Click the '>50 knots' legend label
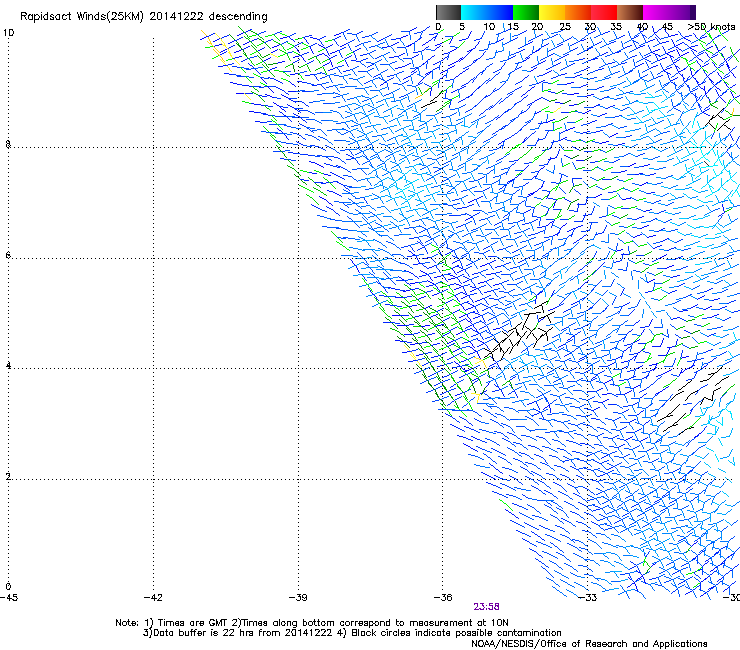The height and width of the screenshot is (650, 740). pyautogui.click(x=711, y=27)
